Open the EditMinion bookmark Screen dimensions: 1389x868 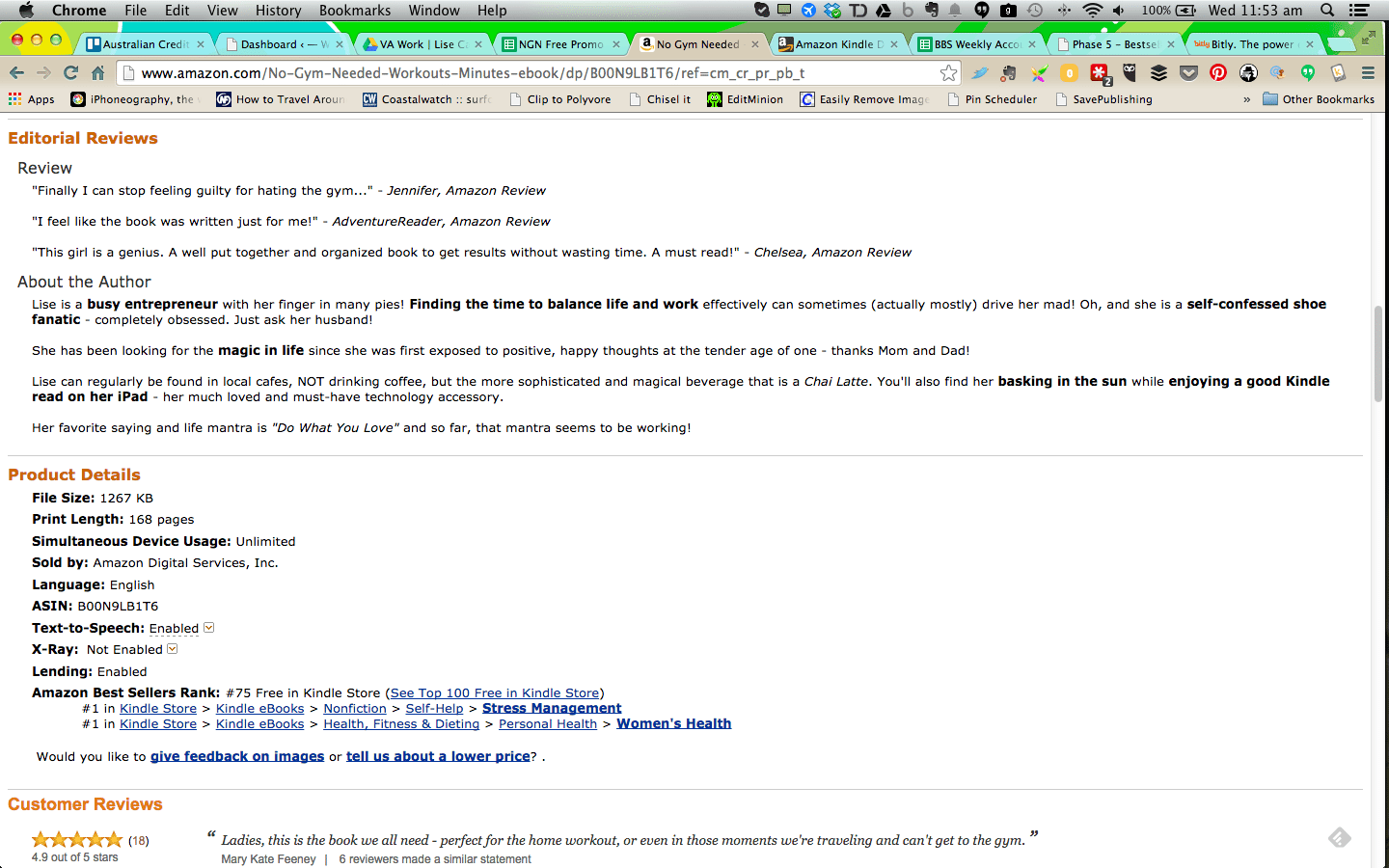[745, 99]
